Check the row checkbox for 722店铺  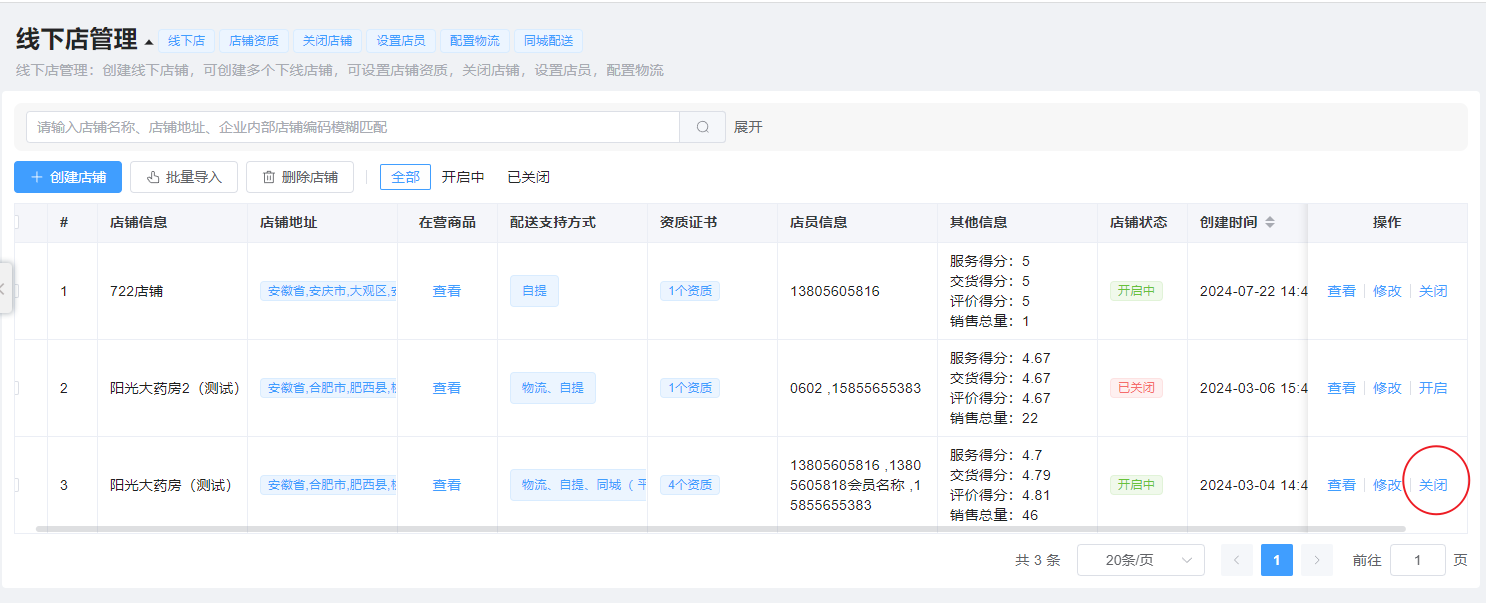pos(16,291)
